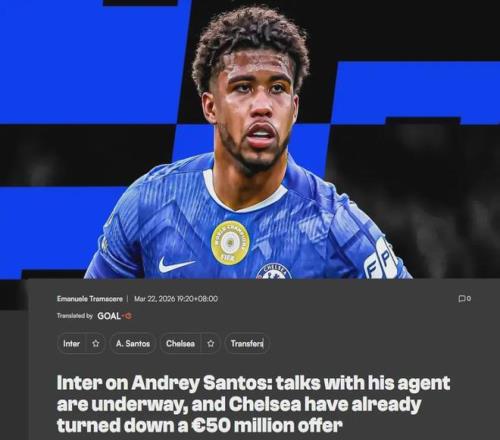Open the Inter tag
Image resolution: width=500 pixels, height=440 pixels.
pos(71,343)
